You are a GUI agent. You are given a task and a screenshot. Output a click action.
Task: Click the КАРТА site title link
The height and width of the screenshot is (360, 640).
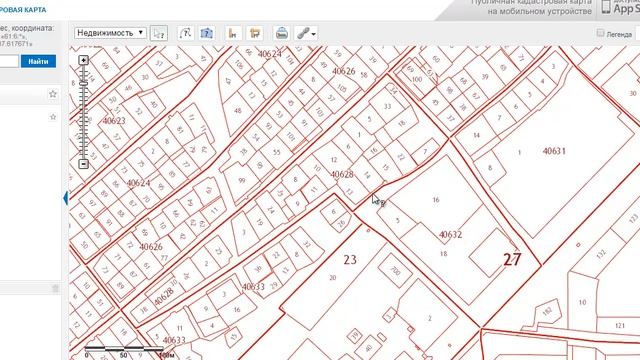(23, 9)
